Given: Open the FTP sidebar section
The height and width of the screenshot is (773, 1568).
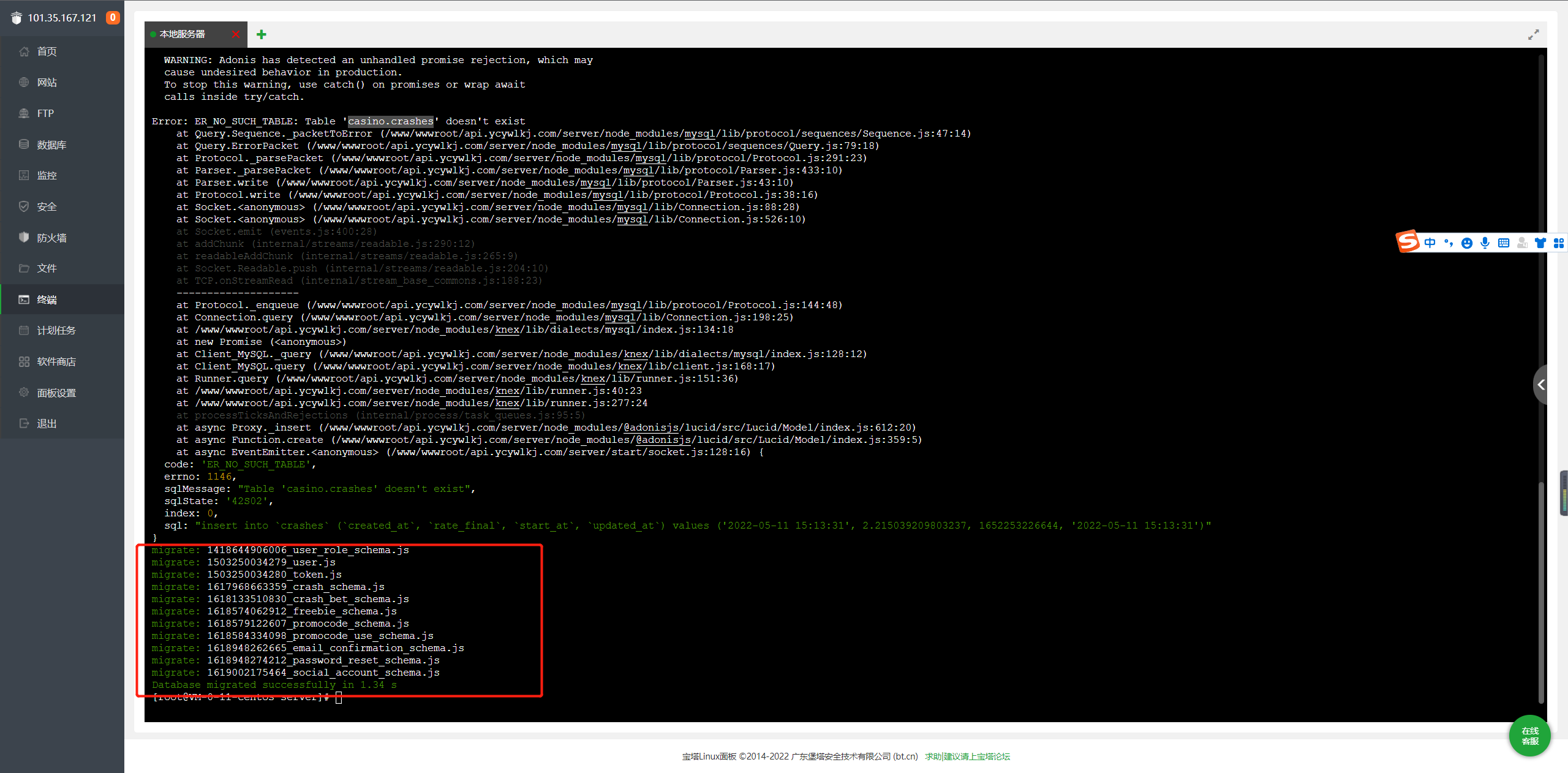Looking at the screenshot, I should 45,113.
